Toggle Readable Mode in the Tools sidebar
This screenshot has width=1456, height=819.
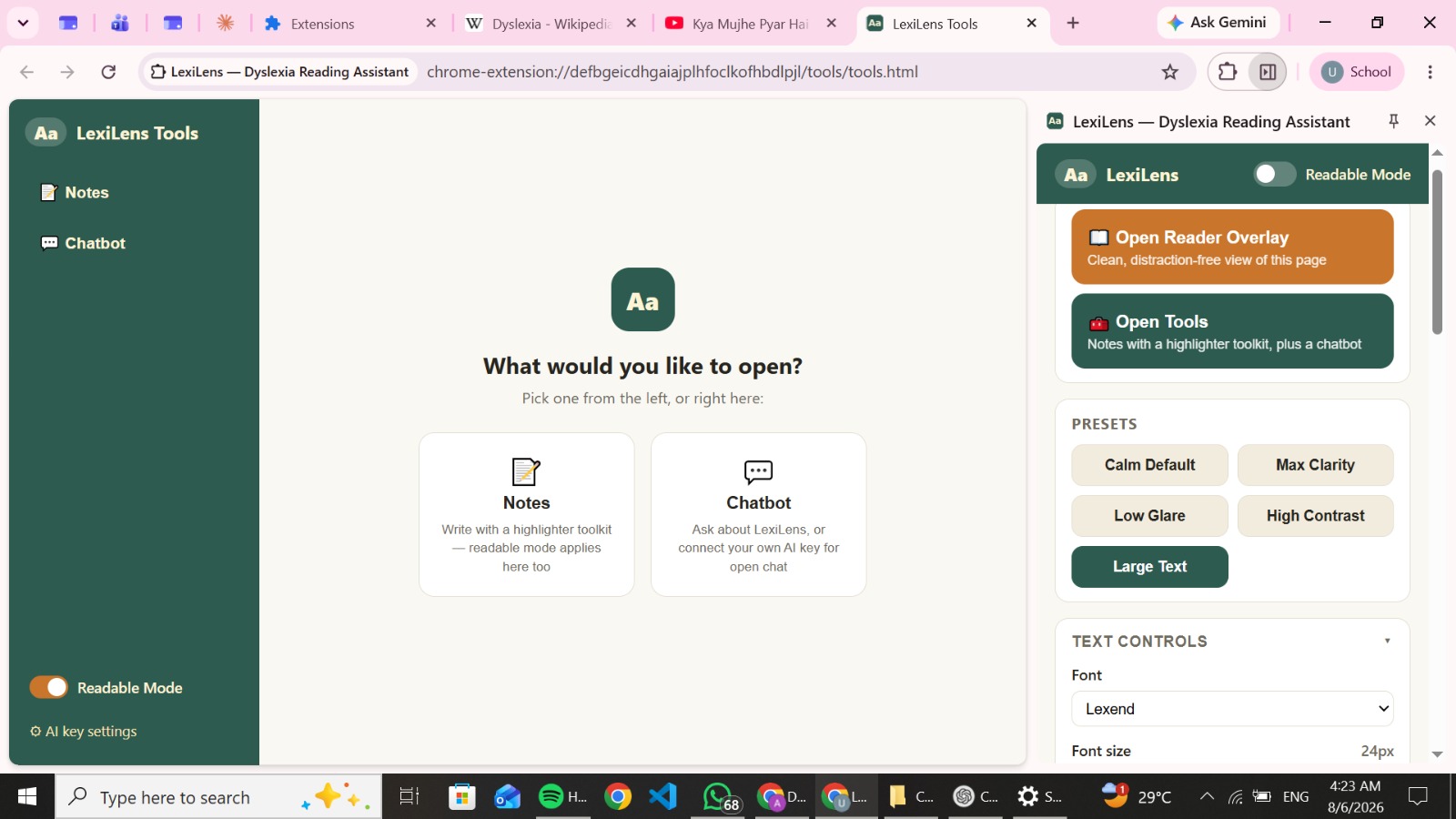(49, 687)
